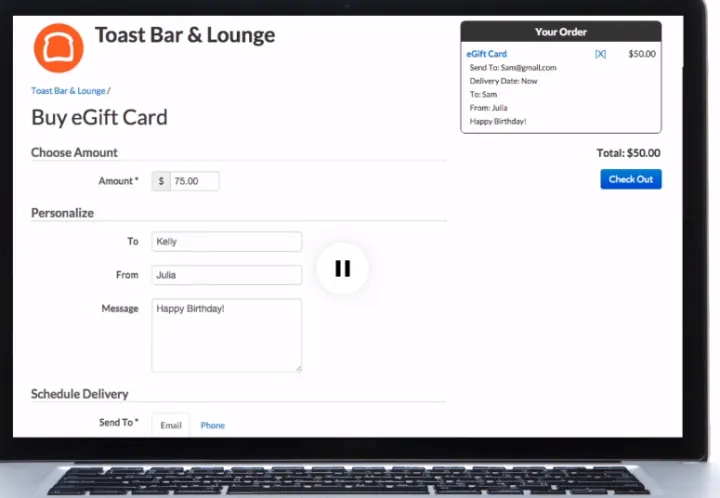Screen dimensions: 720x498
Task: Click the Total: $50.00 text
Action: click(x=628, y=154)
